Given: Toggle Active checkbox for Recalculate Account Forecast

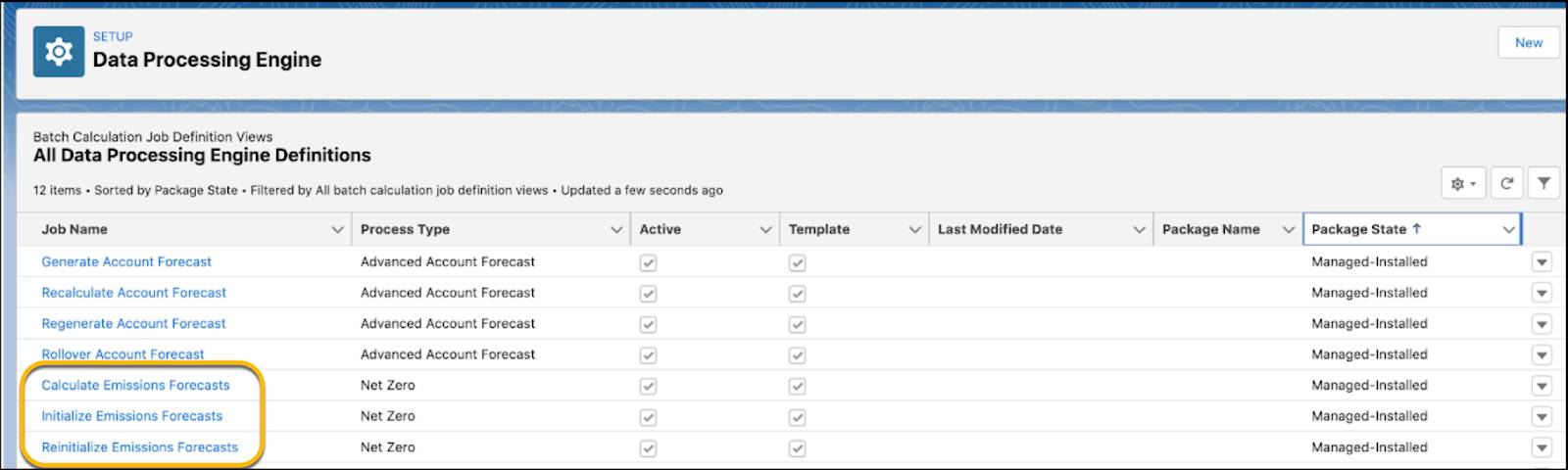Looking at the screenshot, I should pyautogui.click(x=648, y=294).
